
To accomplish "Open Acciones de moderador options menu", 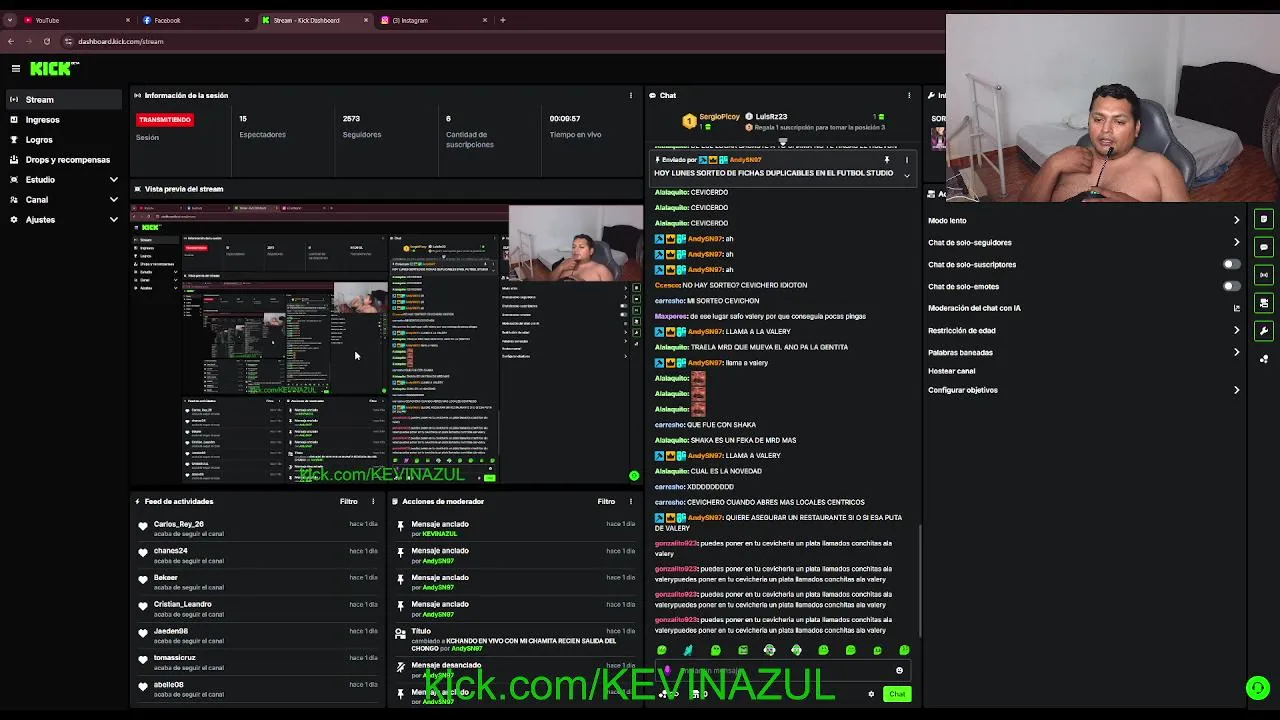I will (x=630, y=501).
